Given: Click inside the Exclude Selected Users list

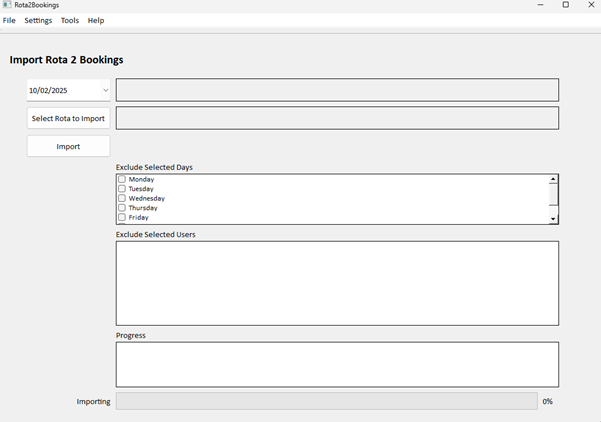Looking at the screenshot, I should click(x=337, y=283).
